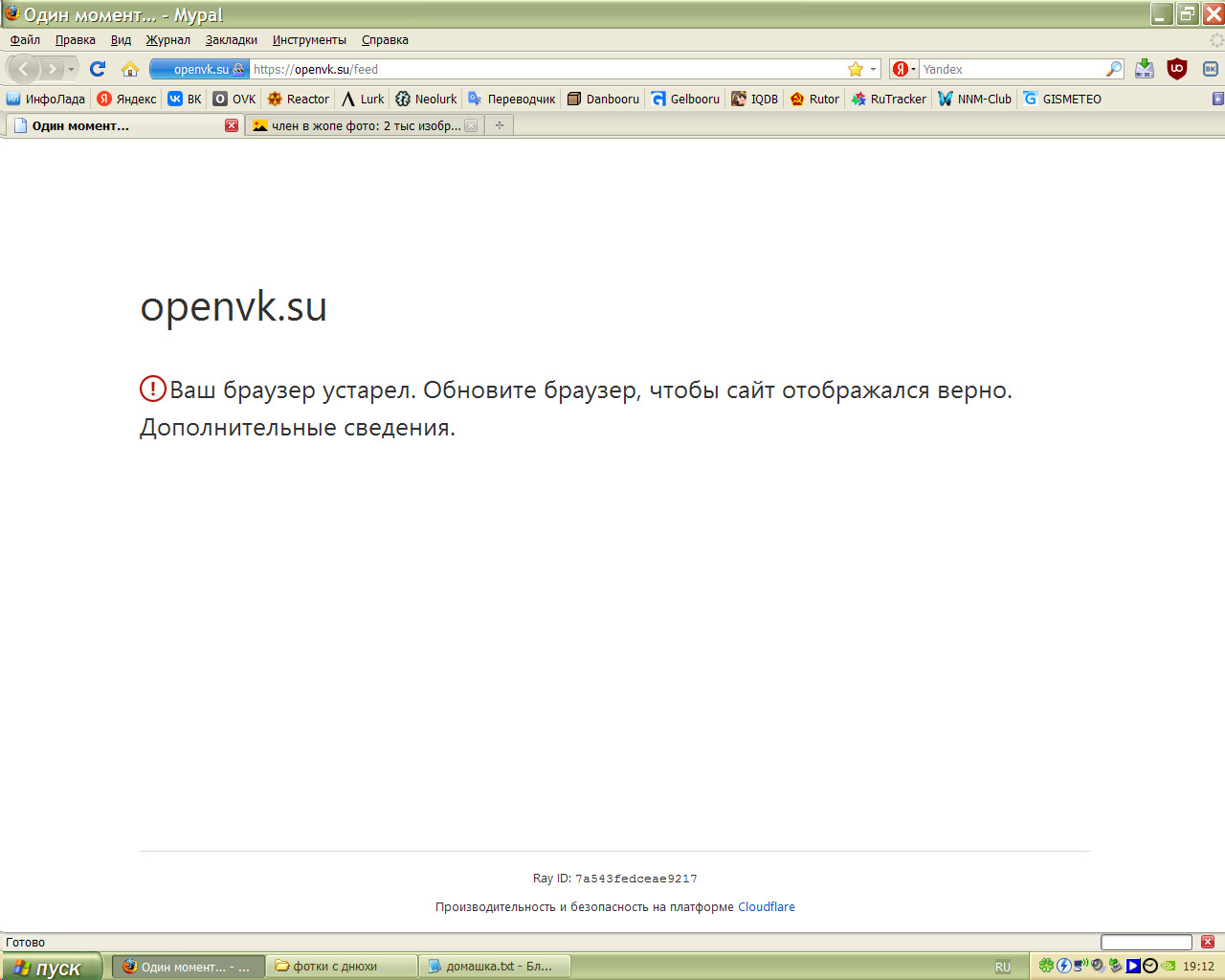The height and width of the screenshot is (980, 1225).
Task: Open the GISMETEO bookmark
Action: coord(1062,99)
